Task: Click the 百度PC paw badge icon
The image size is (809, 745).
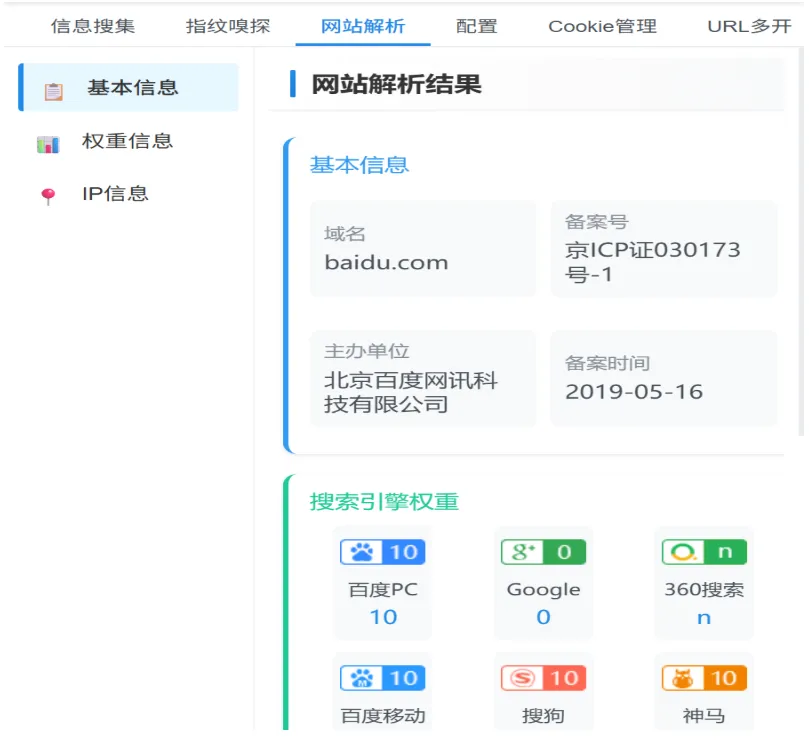Action: (382, 552)
